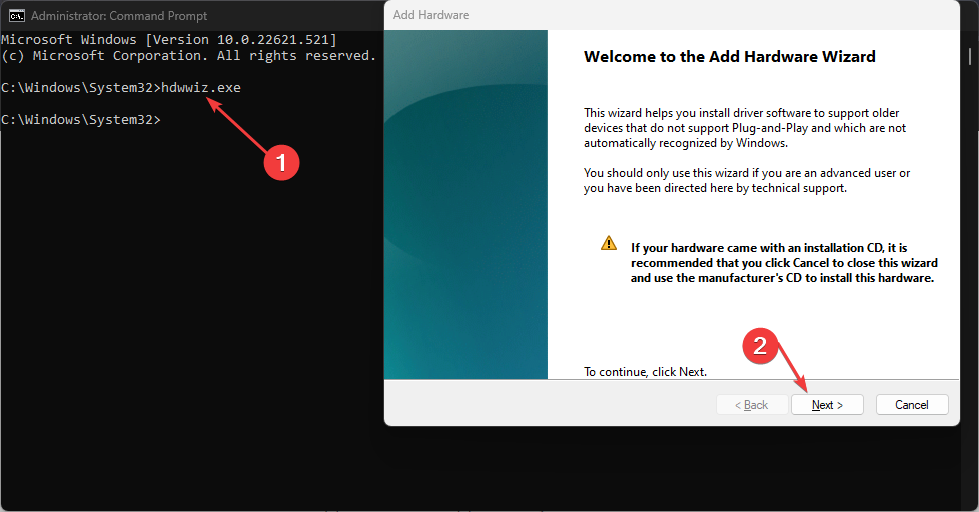The image size is (979, 512).
Task: Click the Microsoft Corporation copyright line
Action: point(188,56)
